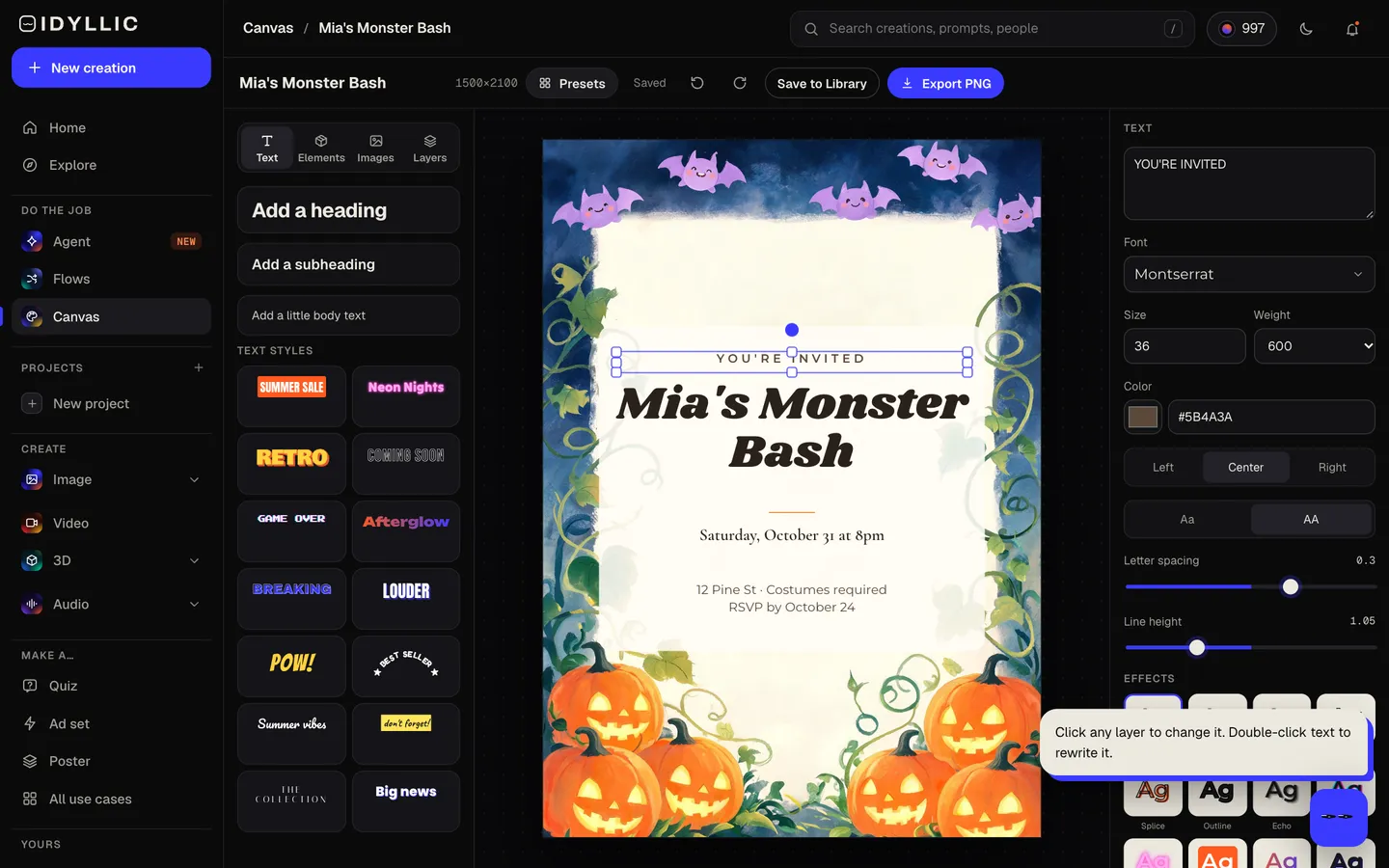The height and width of the screenshot is (868, 1389).
Task: Open the Flows icon
Action: click(32, 279)
